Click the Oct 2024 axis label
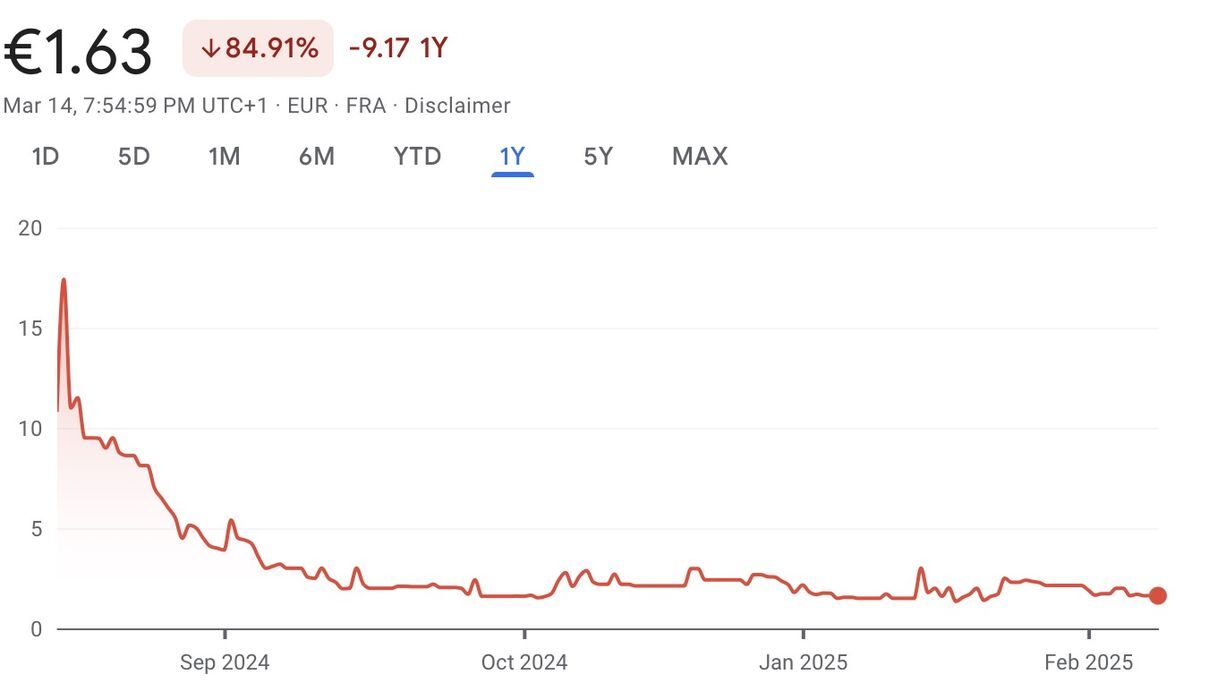The height and width of the screenshot is (700, 1226). 524,662
